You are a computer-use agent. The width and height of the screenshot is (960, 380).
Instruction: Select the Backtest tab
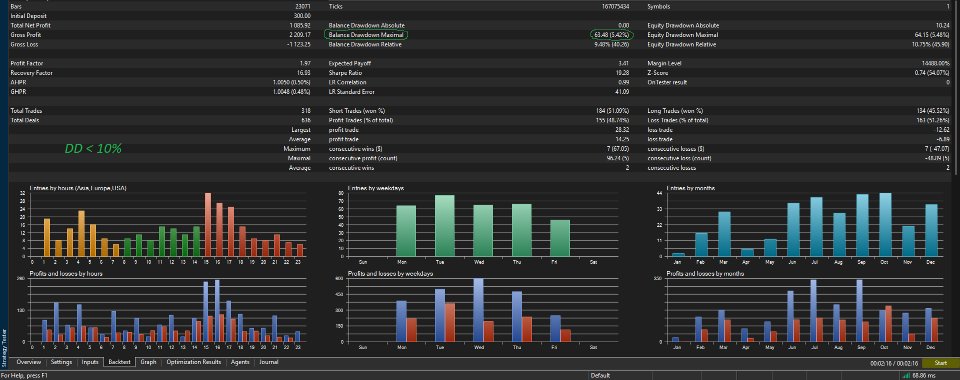119,362
